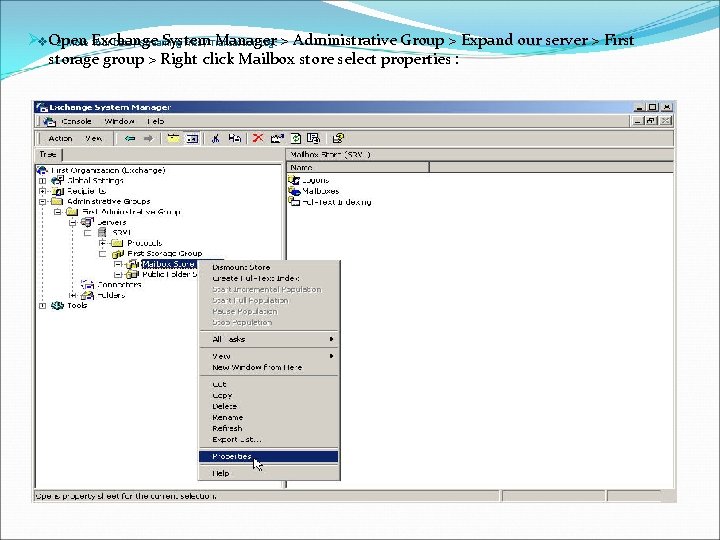Click the Tools tree icon
The width and height of the screenshot is (720, 540).
pos(57,305)
